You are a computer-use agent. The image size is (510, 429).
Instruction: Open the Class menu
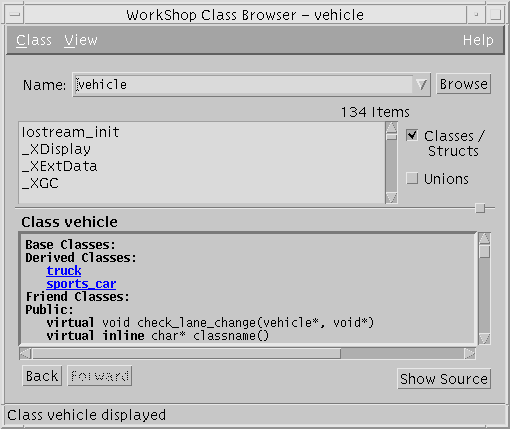(x=34, y=40)
